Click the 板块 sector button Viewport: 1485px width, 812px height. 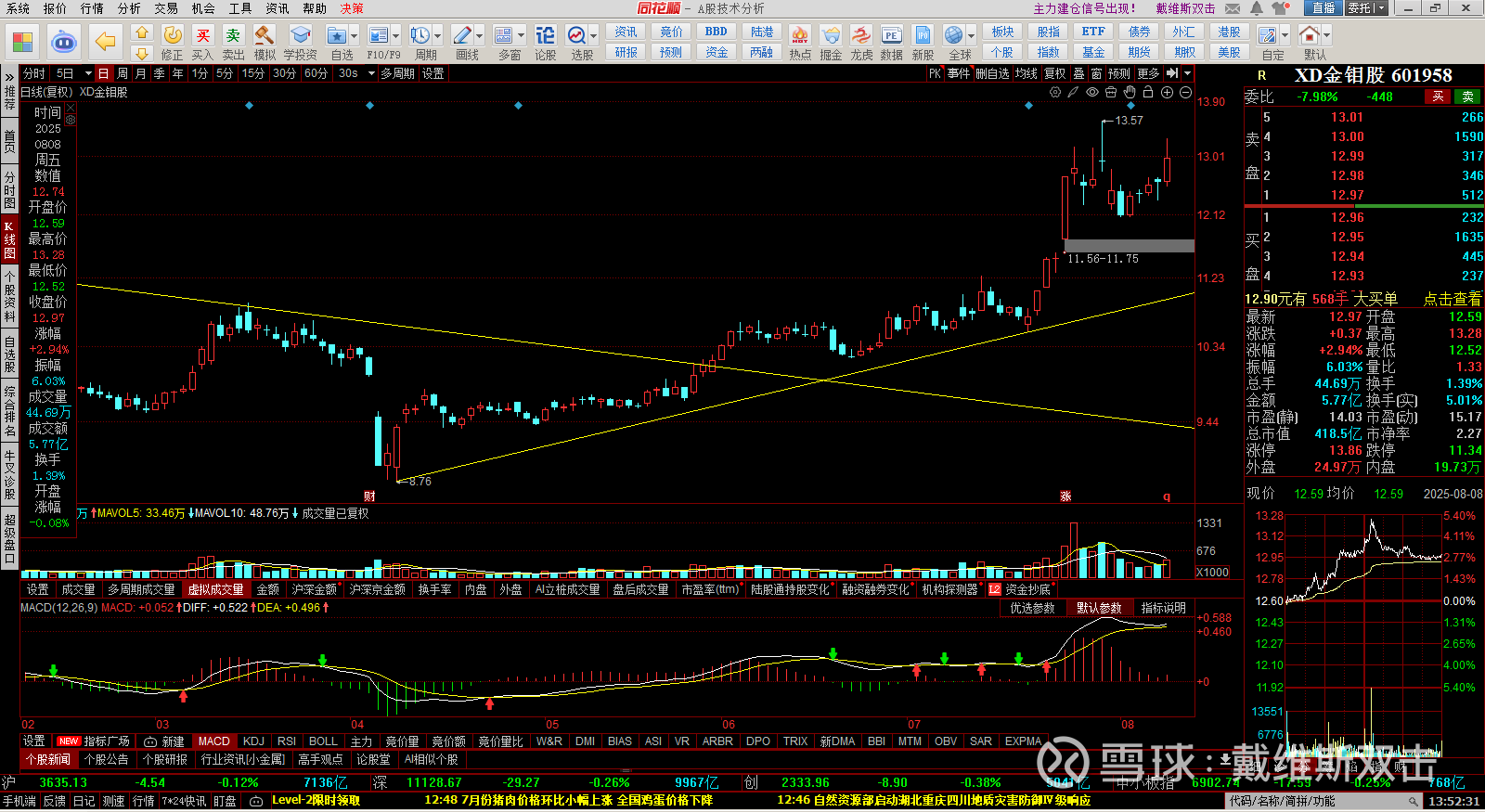coord(1002,32)
